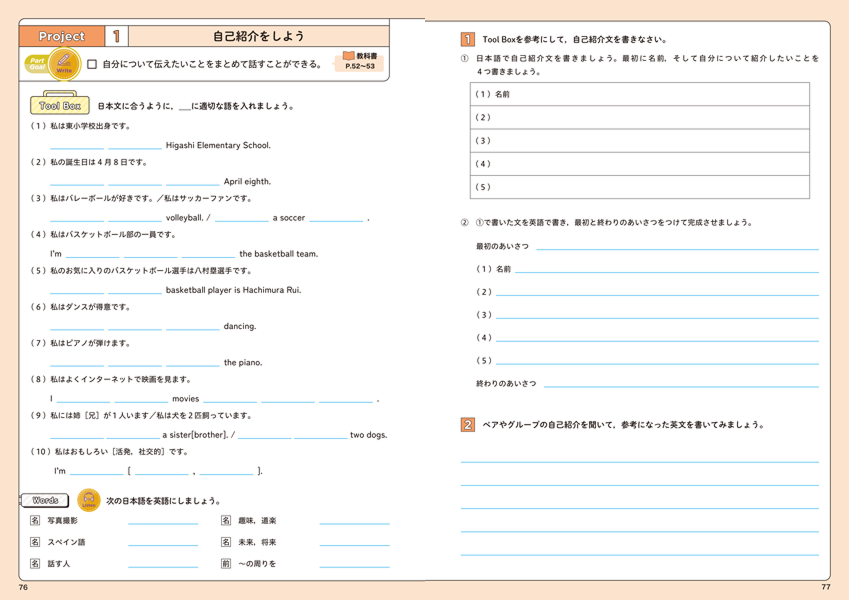Click the 終わりのあいさつ answer line
Screen dimensions: 849x600
[680, 385]
